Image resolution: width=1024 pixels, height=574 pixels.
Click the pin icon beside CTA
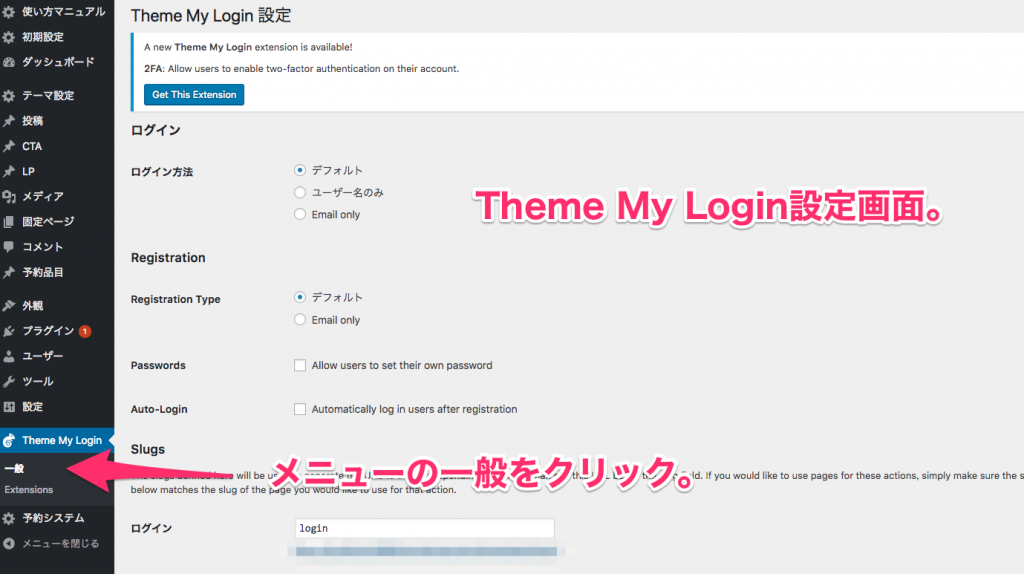(x=8, y=146)
